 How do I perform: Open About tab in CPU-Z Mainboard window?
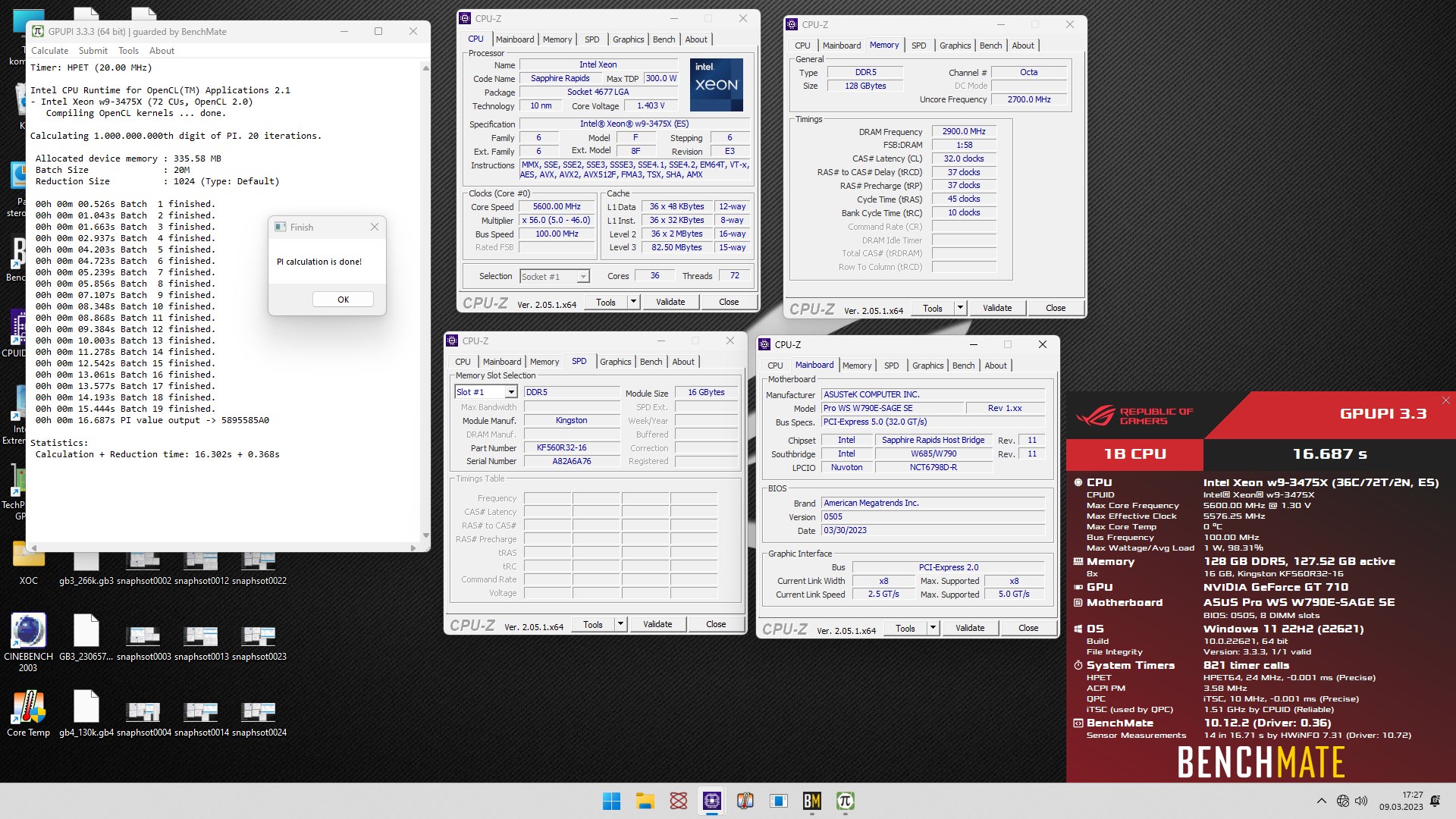pos(996,366)
